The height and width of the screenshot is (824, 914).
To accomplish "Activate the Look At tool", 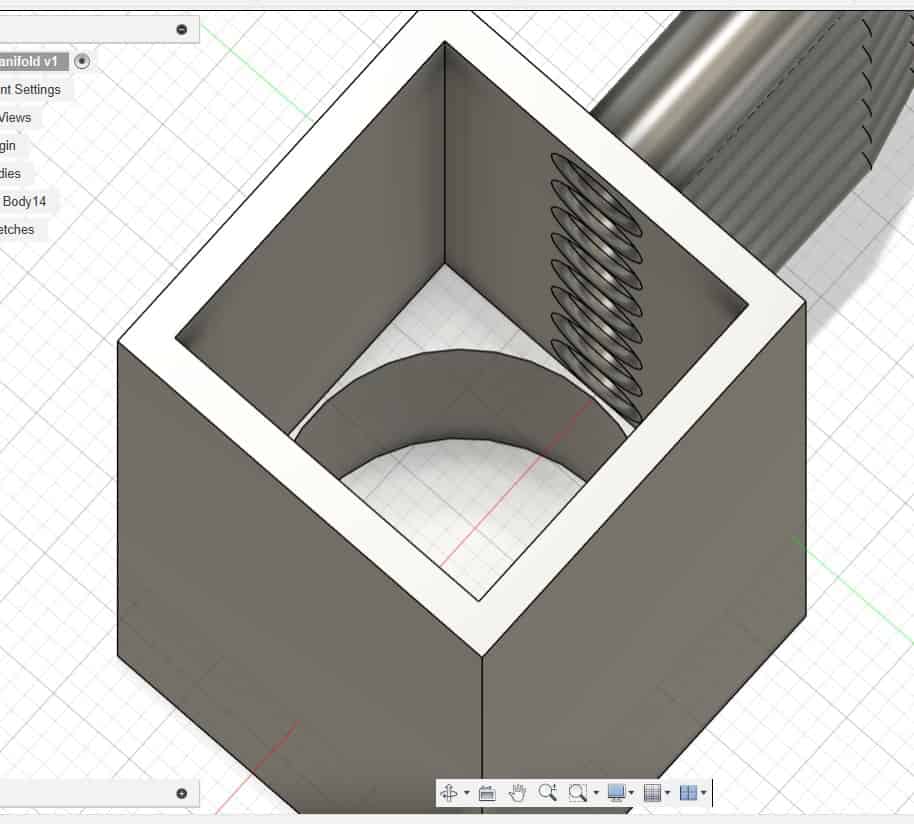I will point(487,793).
